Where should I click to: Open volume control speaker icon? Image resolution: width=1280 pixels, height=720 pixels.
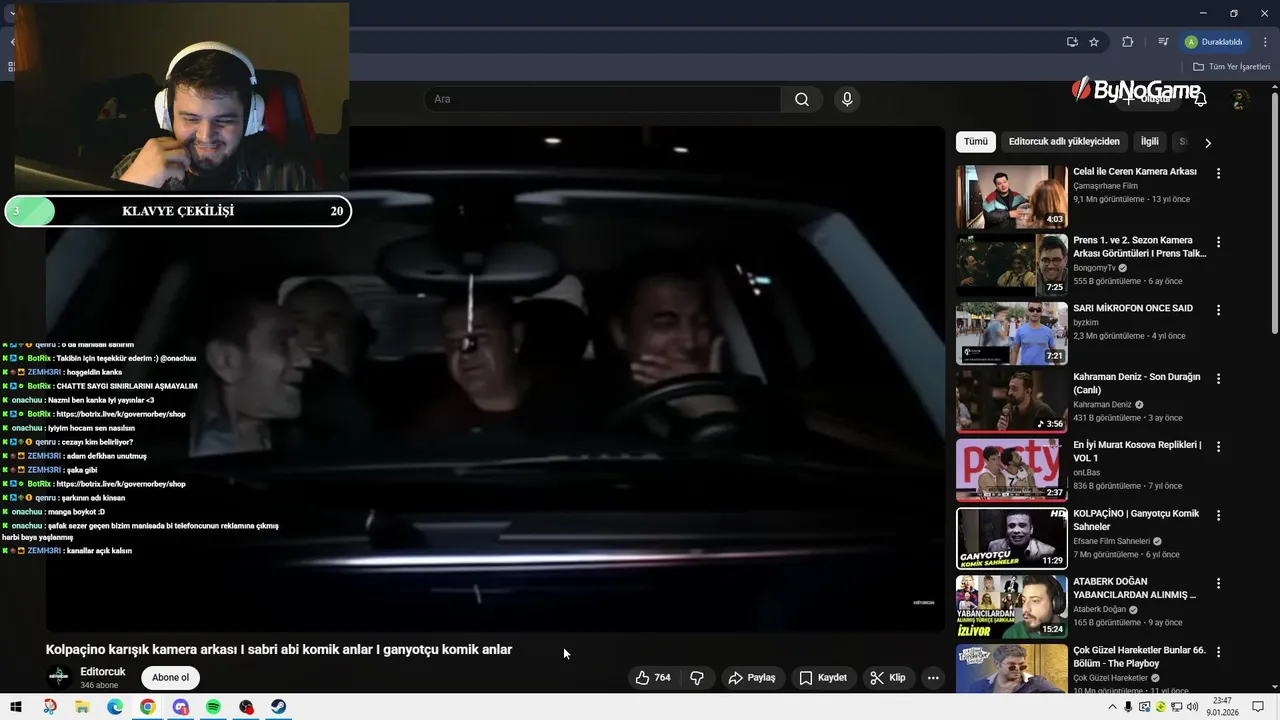tap(1193, 707)
